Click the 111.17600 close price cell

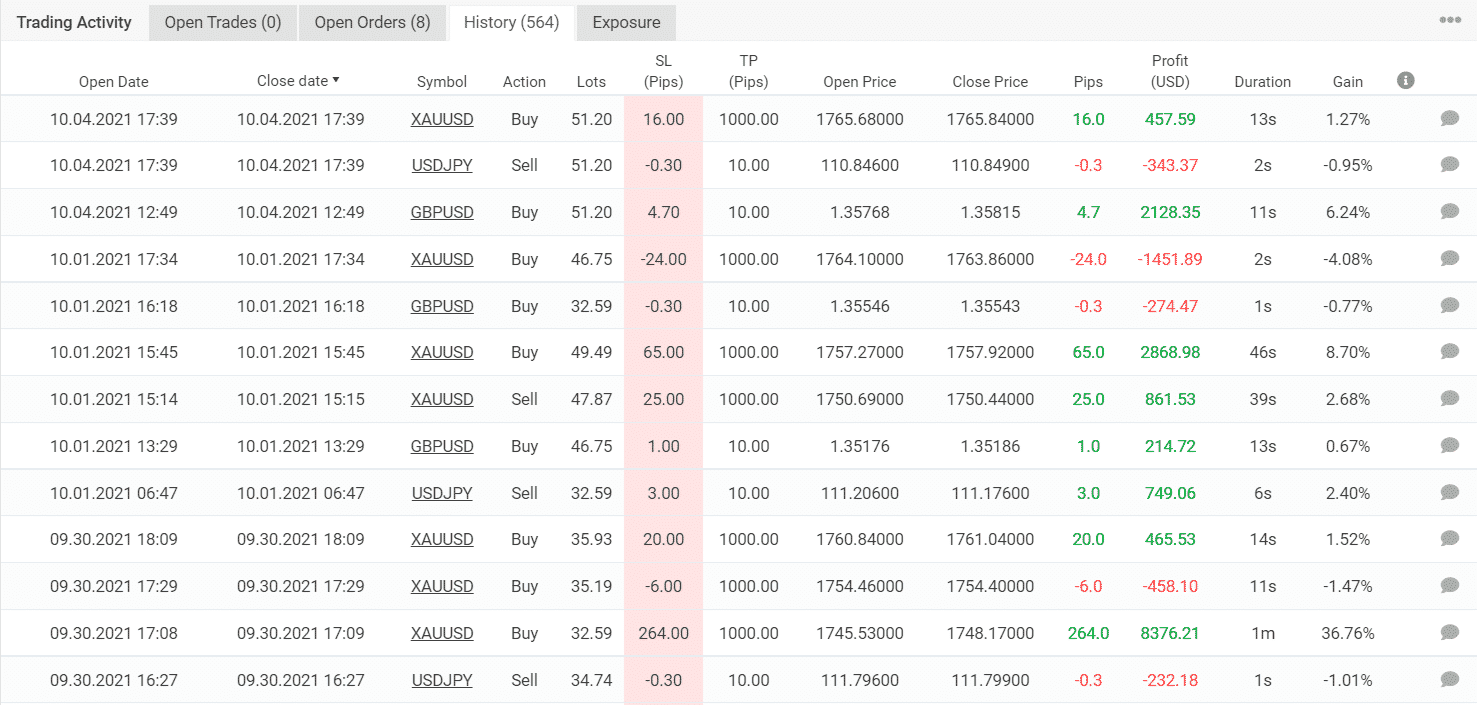click(990, 493)
